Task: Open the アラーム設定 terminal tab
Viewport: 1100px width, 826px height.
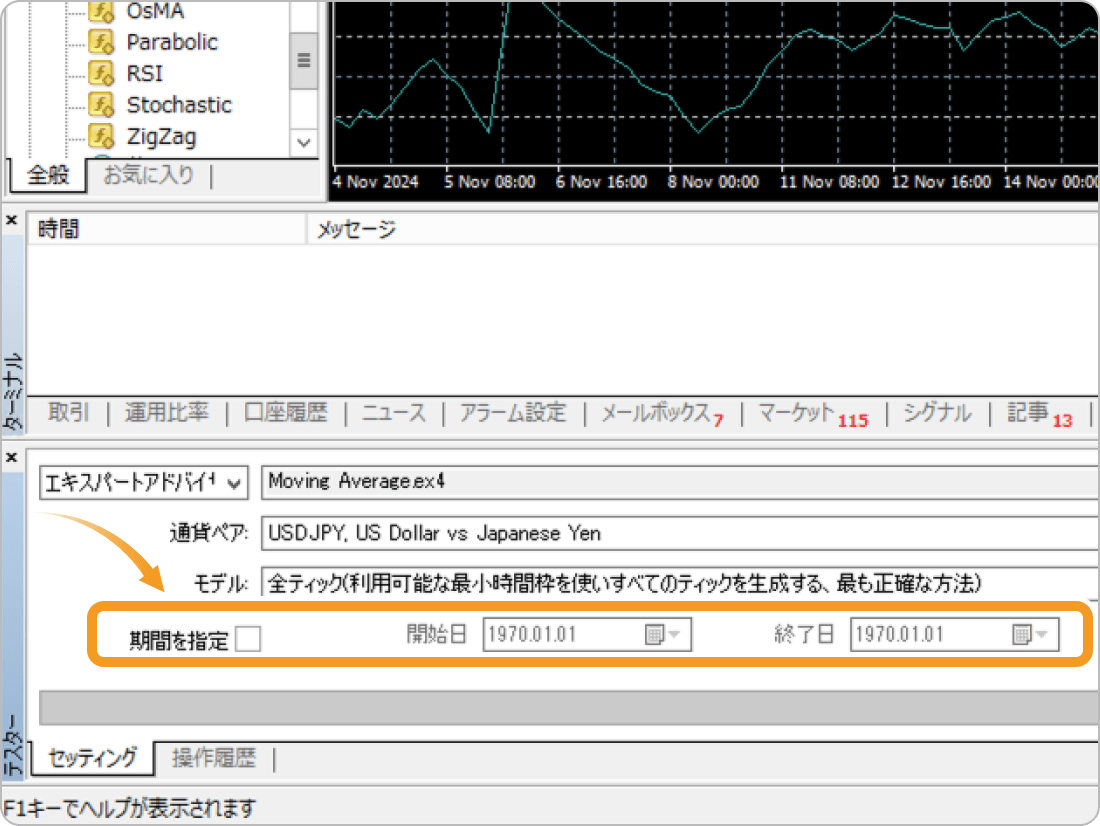Action: pyautogui.click(x=513, y=412)
